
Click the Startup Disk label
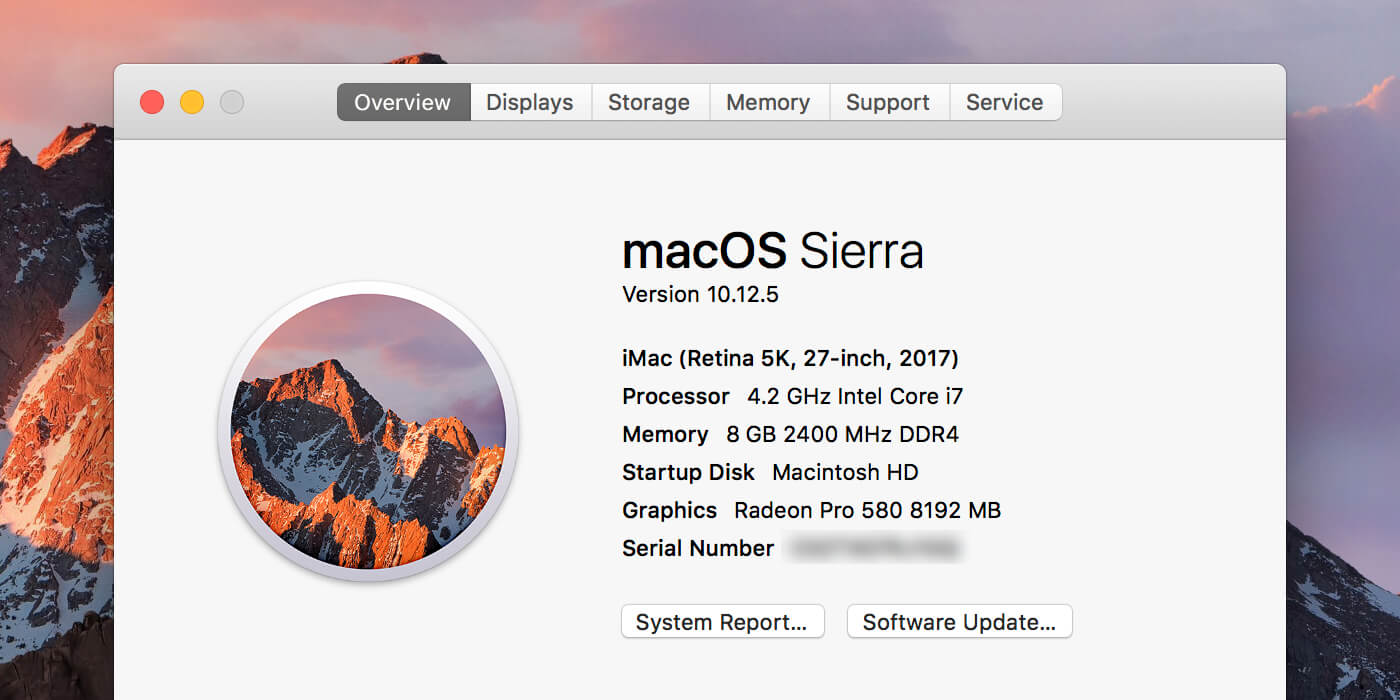[688, 472]
